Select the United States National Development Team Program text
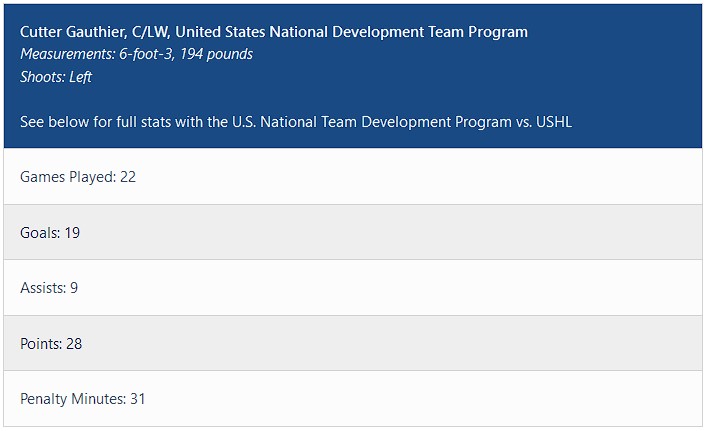713x431 pixels. pos(352,32)
